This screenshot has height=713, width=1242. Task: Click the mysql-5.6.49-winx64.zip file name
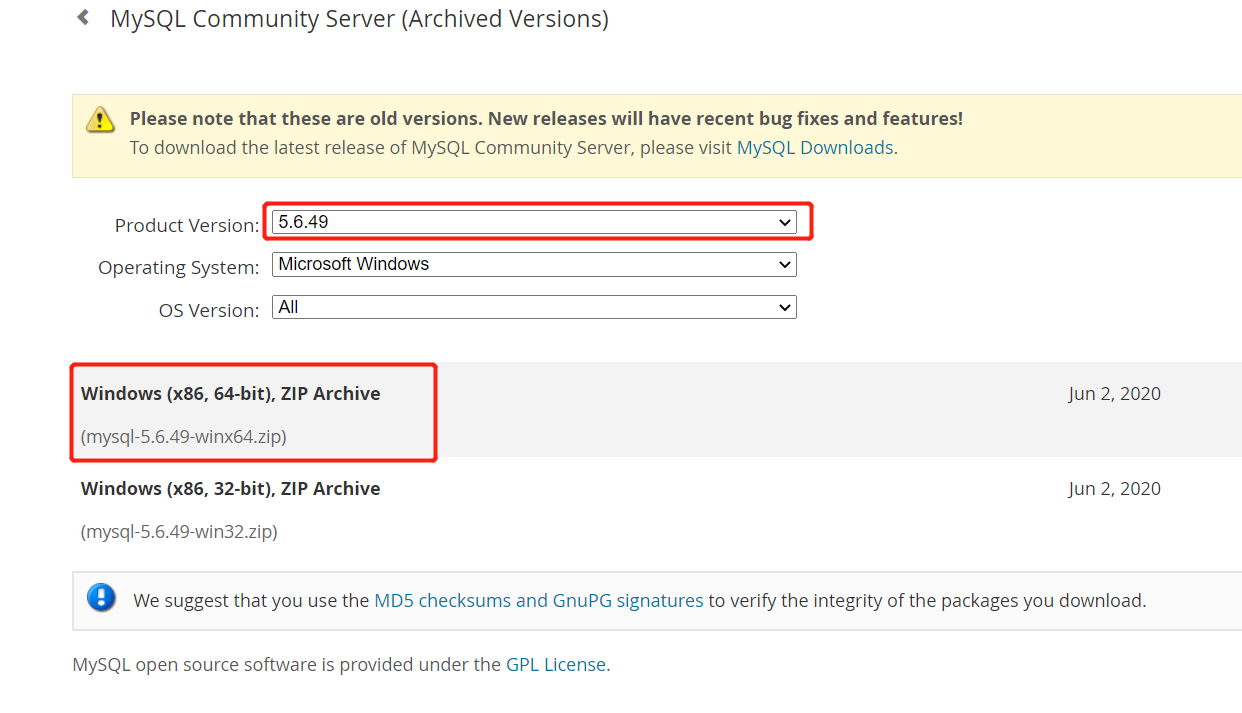point(184,436)
